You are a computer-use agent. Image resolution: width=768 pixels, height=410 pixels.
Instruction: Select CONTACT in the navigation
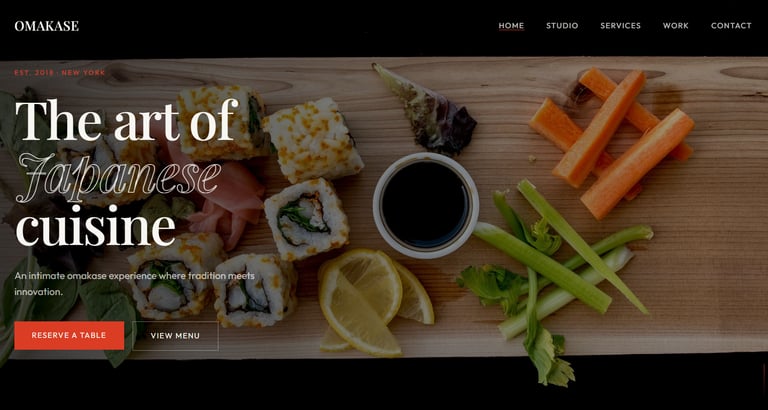pyautogui.click(x=731, y=26)
